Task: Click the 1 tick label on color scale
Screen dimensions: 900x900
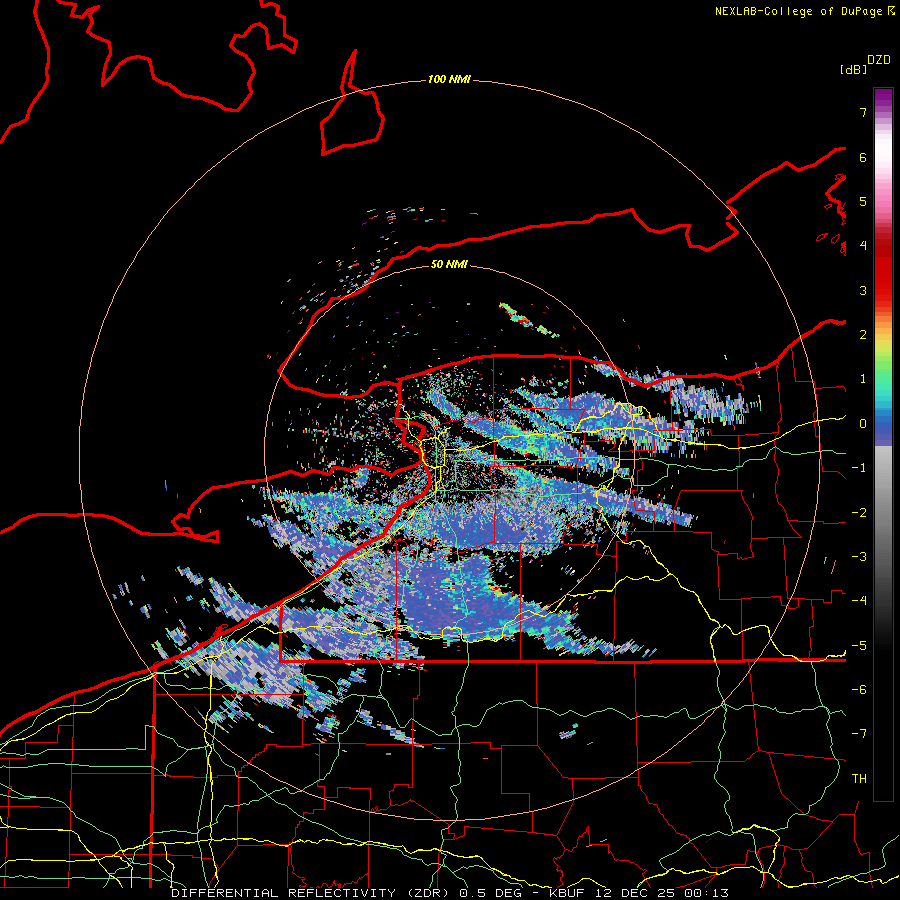Action: 863,379
